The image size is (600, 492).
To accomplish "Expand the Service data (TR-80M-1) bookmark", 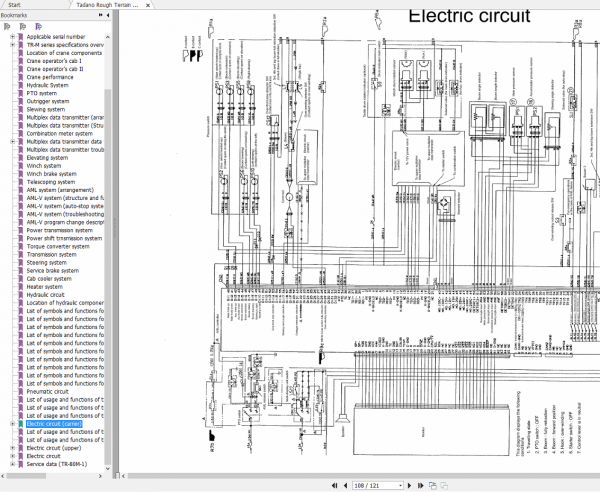I will point(12,464).
